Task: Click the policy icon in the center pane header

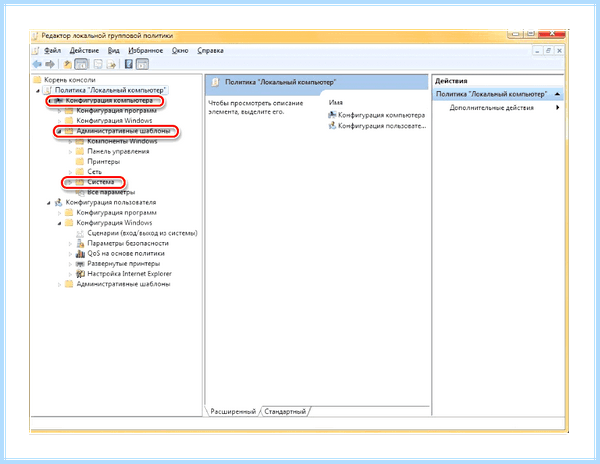Action: [215, 82]
